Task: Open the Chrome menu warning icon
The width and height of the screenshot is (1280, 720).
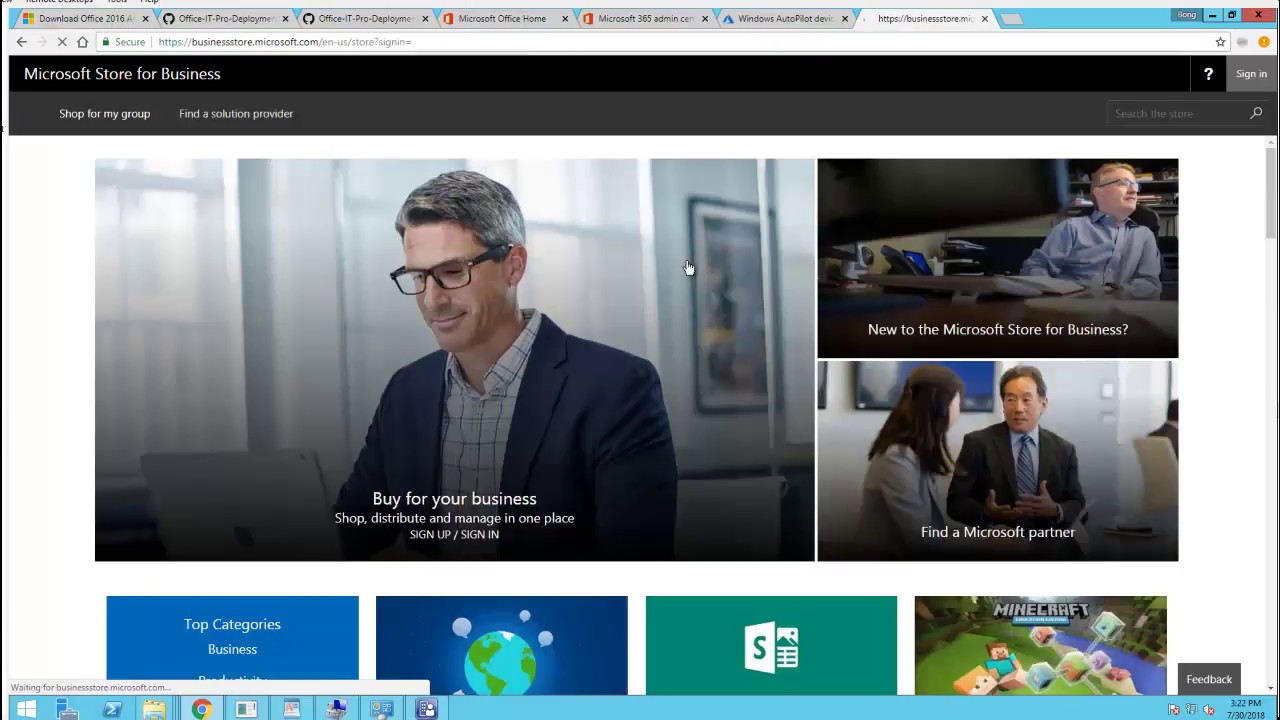Action: click(x=1264, y=42)
